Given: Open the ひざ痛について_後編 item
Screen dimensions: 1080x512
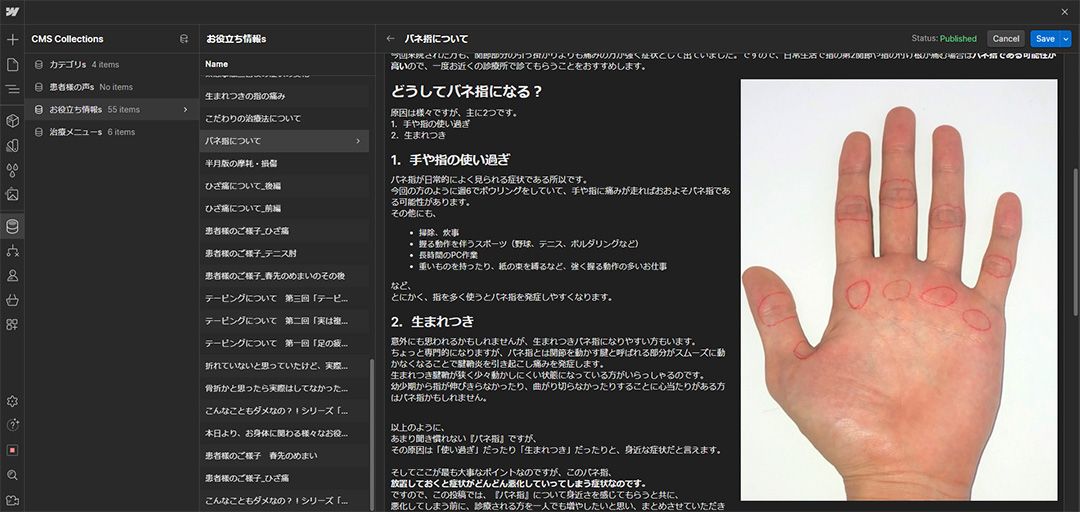Looking at the screenshot, I should (243, 186).
